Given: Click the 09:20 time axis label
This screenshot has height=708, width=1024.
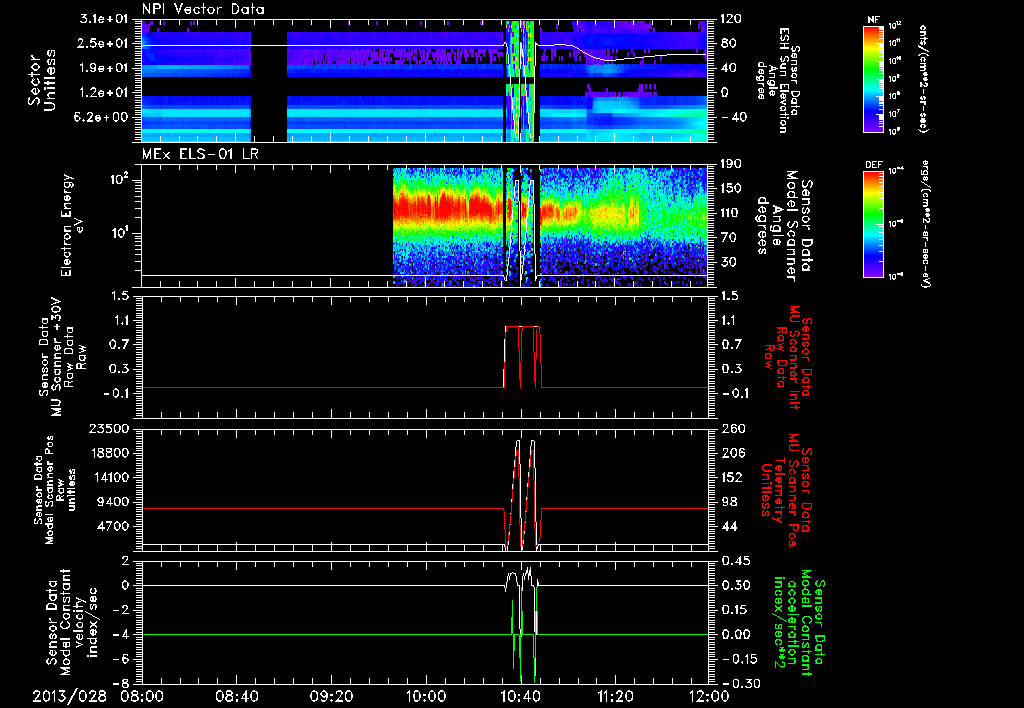Looking at the screenshot, I should (331, 696).
